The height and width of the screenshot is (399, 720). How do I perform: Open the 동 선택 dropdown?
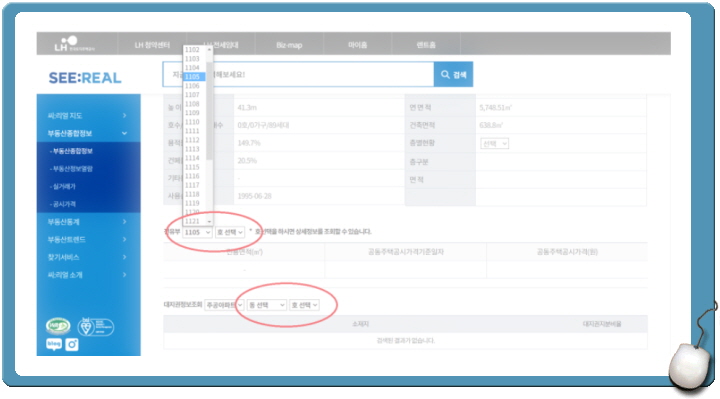[266, 305]
